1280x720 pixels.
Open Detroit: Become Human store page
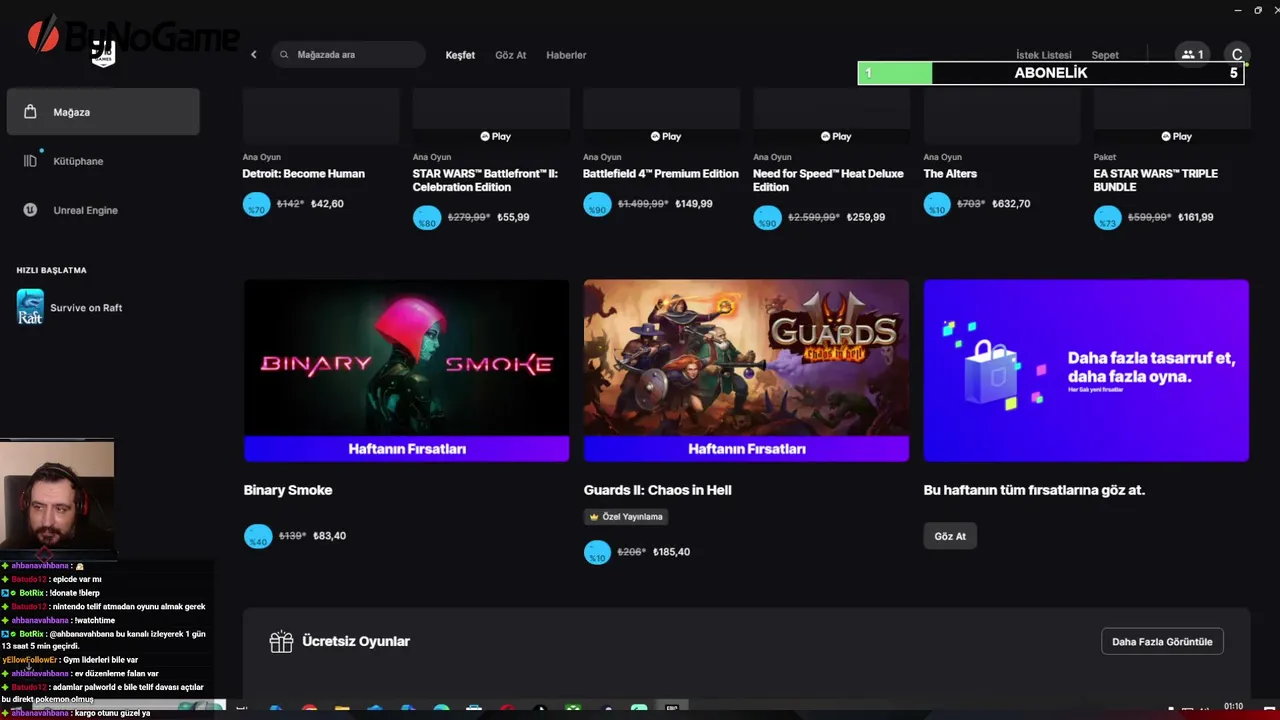point(303,174)
